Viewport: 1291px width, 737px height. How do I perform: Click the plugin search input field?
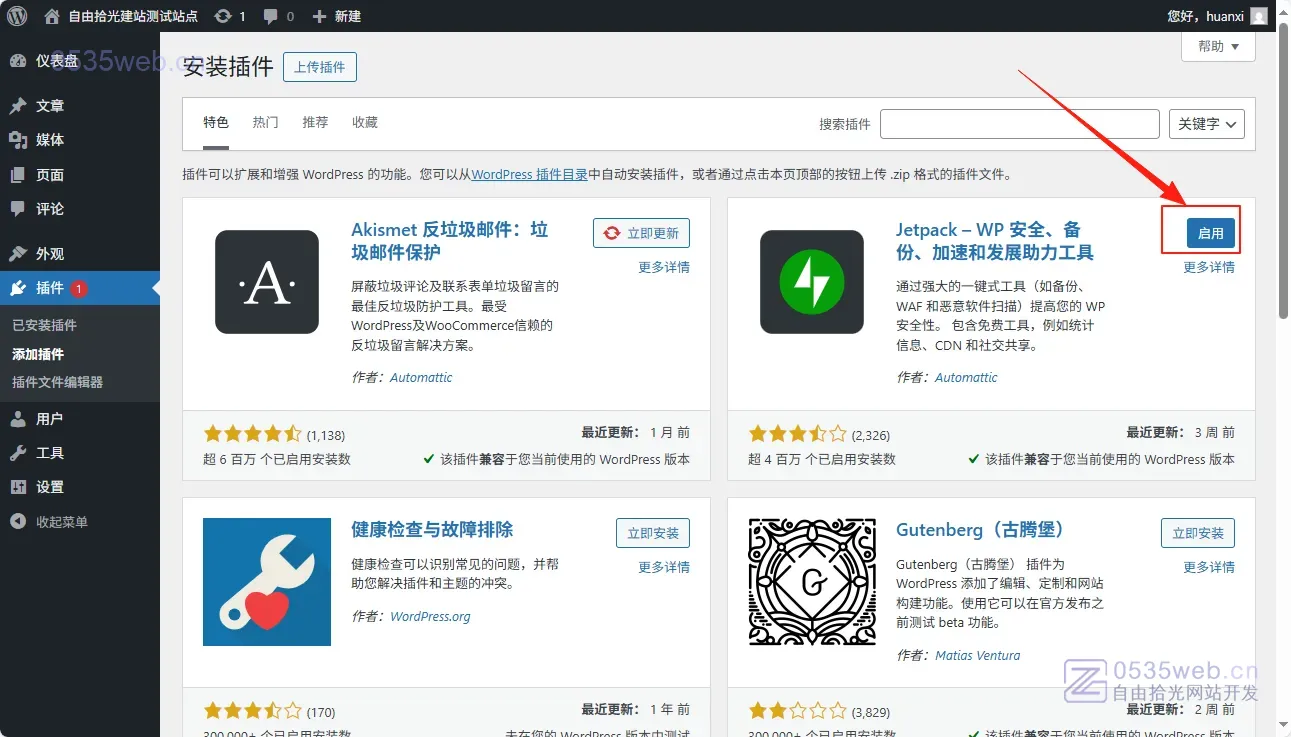[1019, 124]
